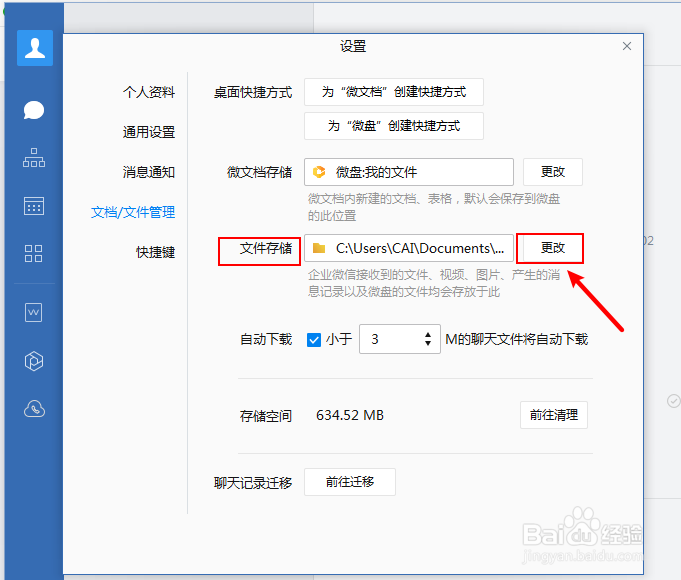The height and width of the screenshot is (580, 681).
Task: Click 更改 next to 文件存储 path
Action: tap(553, 248)
